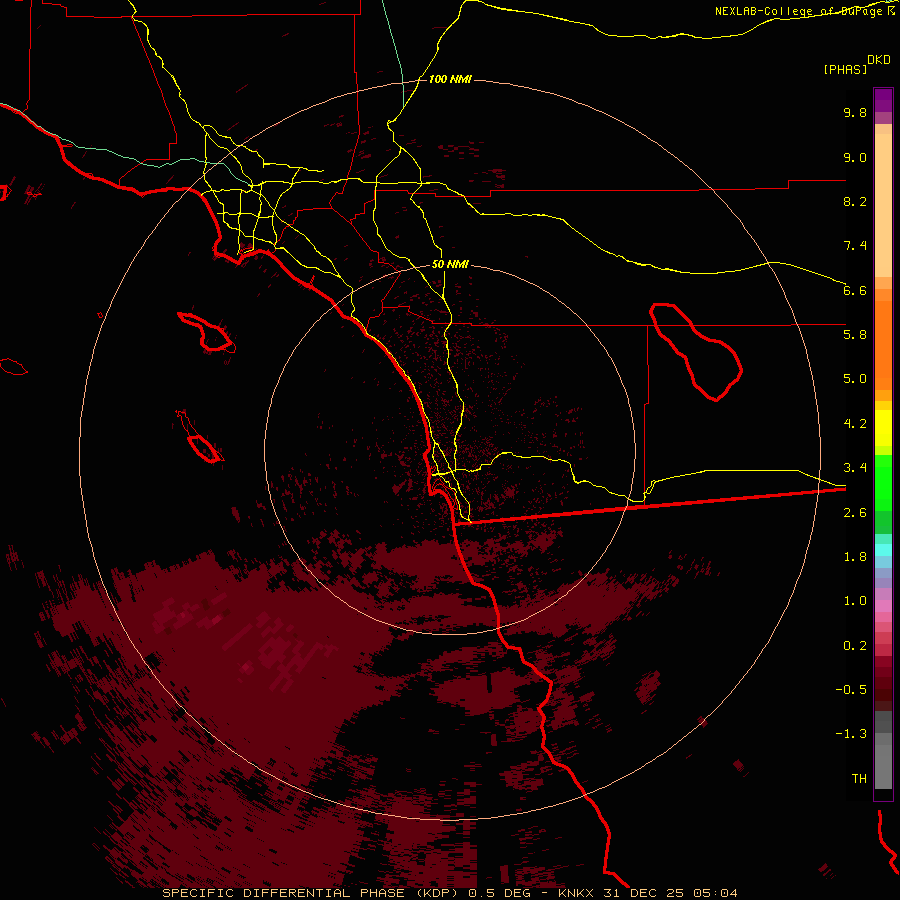
Task: Click the Salton Sea outline on map
Action: (x=696, y=351)
